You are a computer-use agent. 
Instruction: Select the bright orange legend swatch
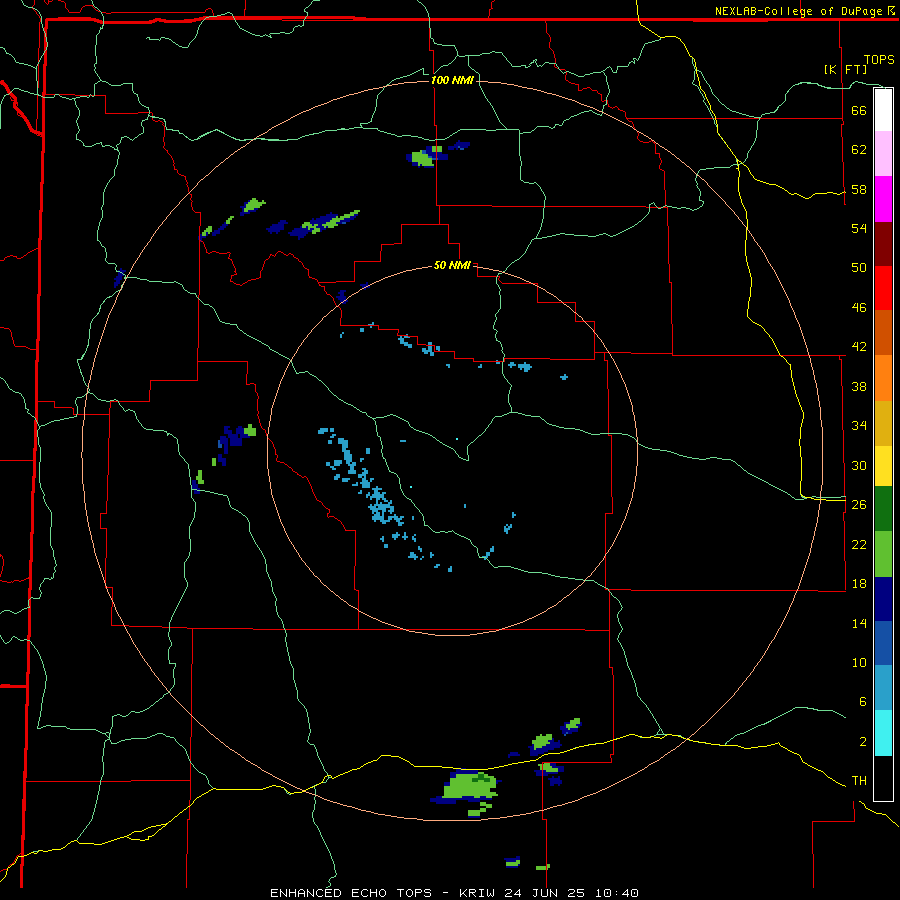(x=883, y=378)
